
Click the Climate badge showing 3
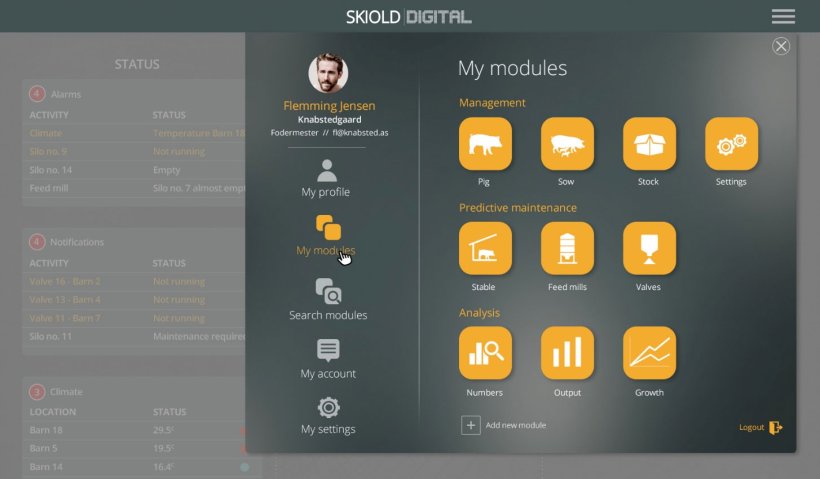(x=37, y=392)
